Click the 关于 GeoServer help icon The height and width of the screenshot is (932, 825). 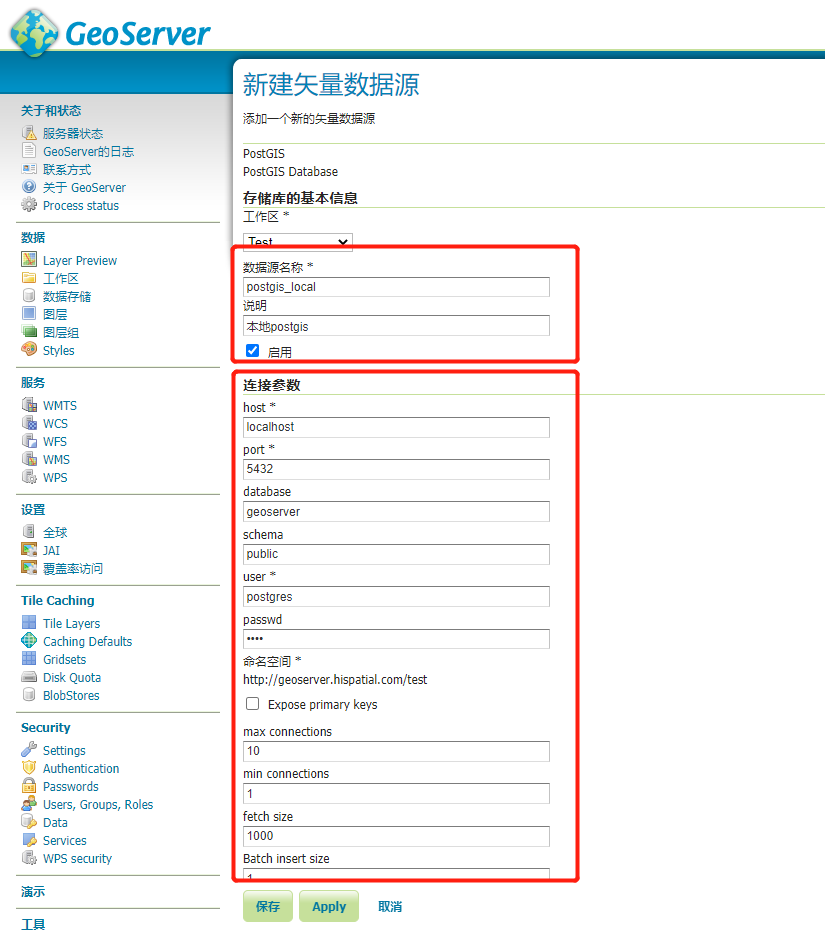pyautogui.click(x=29, y=186)
